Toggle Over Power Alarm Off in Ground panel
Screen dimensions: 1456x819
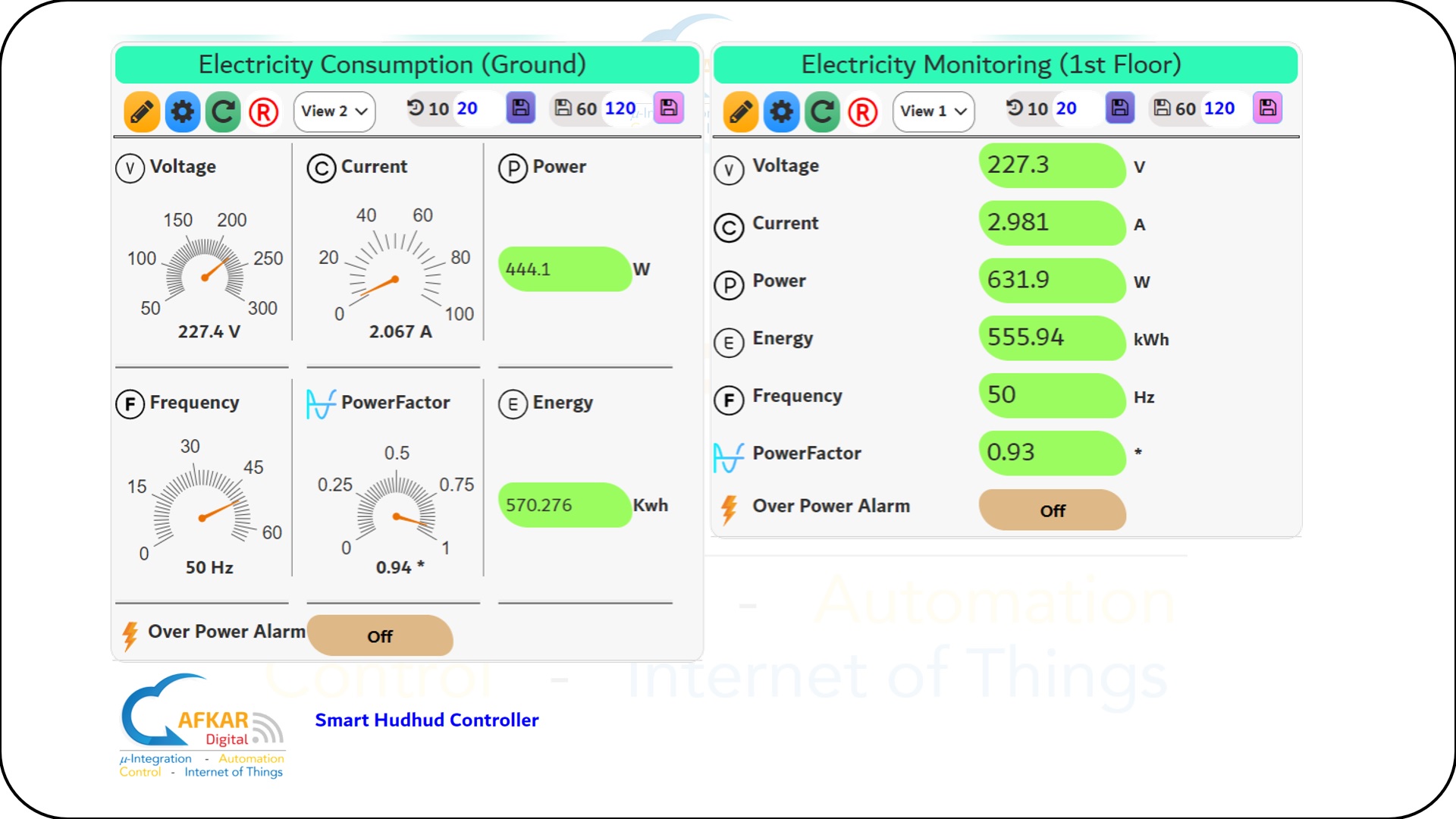(379, 635)
